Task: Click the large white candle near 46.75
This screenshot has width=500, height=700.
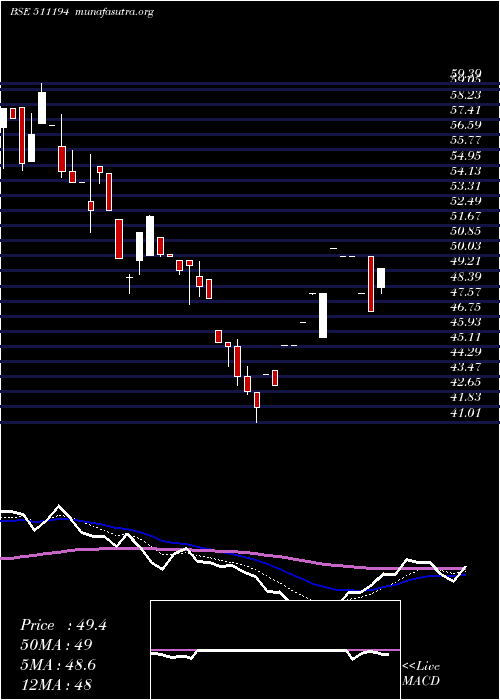Action: tap(323, 315)
